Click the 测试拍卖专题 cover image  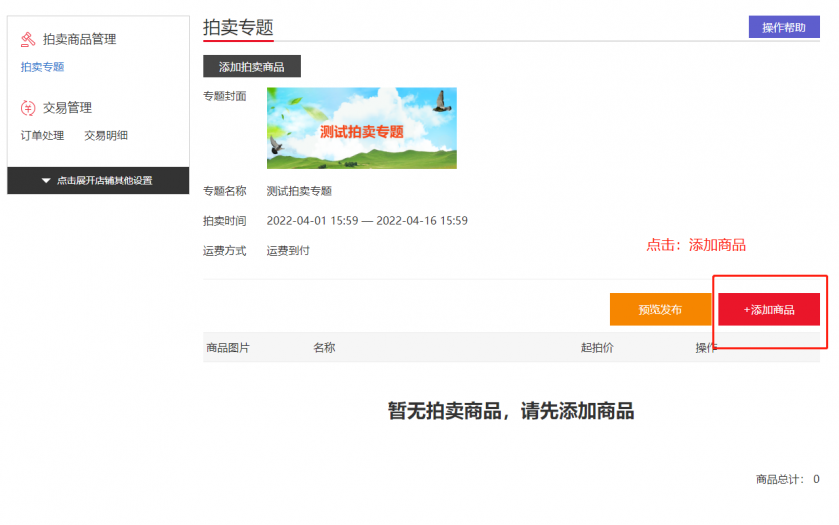click(x=362, y=128)
